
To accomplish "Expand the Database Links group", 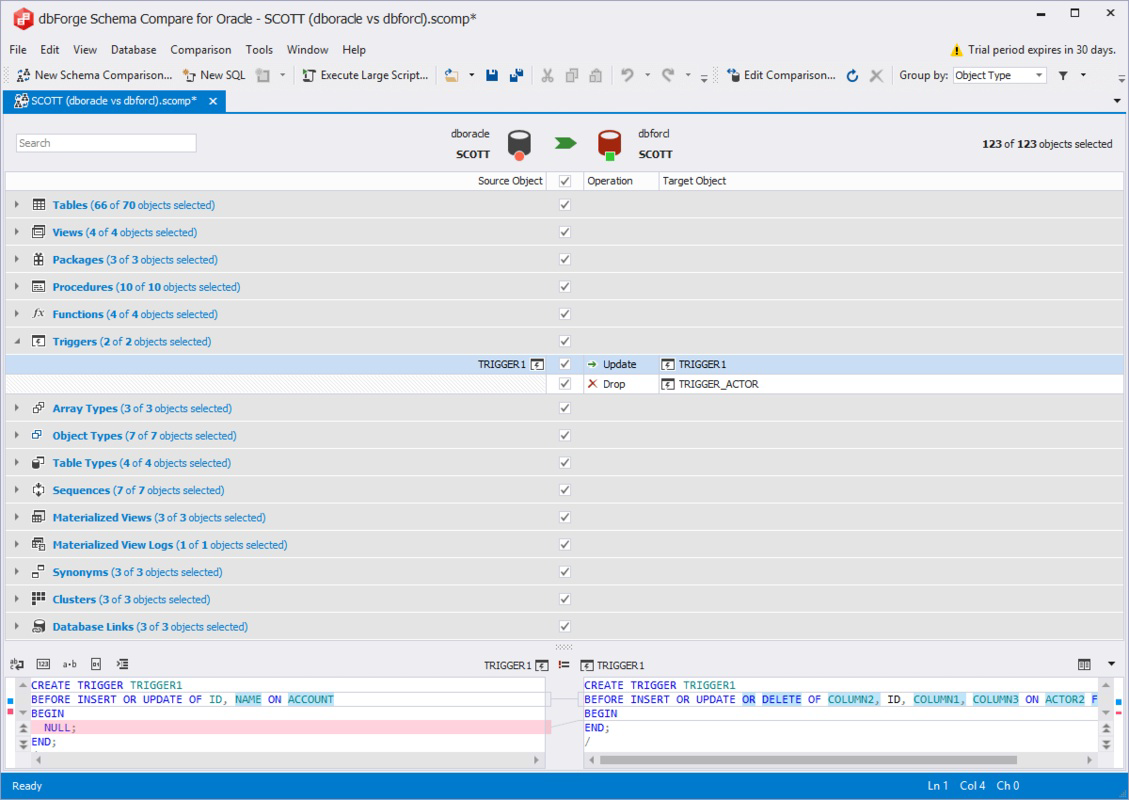I will point(17,626).
